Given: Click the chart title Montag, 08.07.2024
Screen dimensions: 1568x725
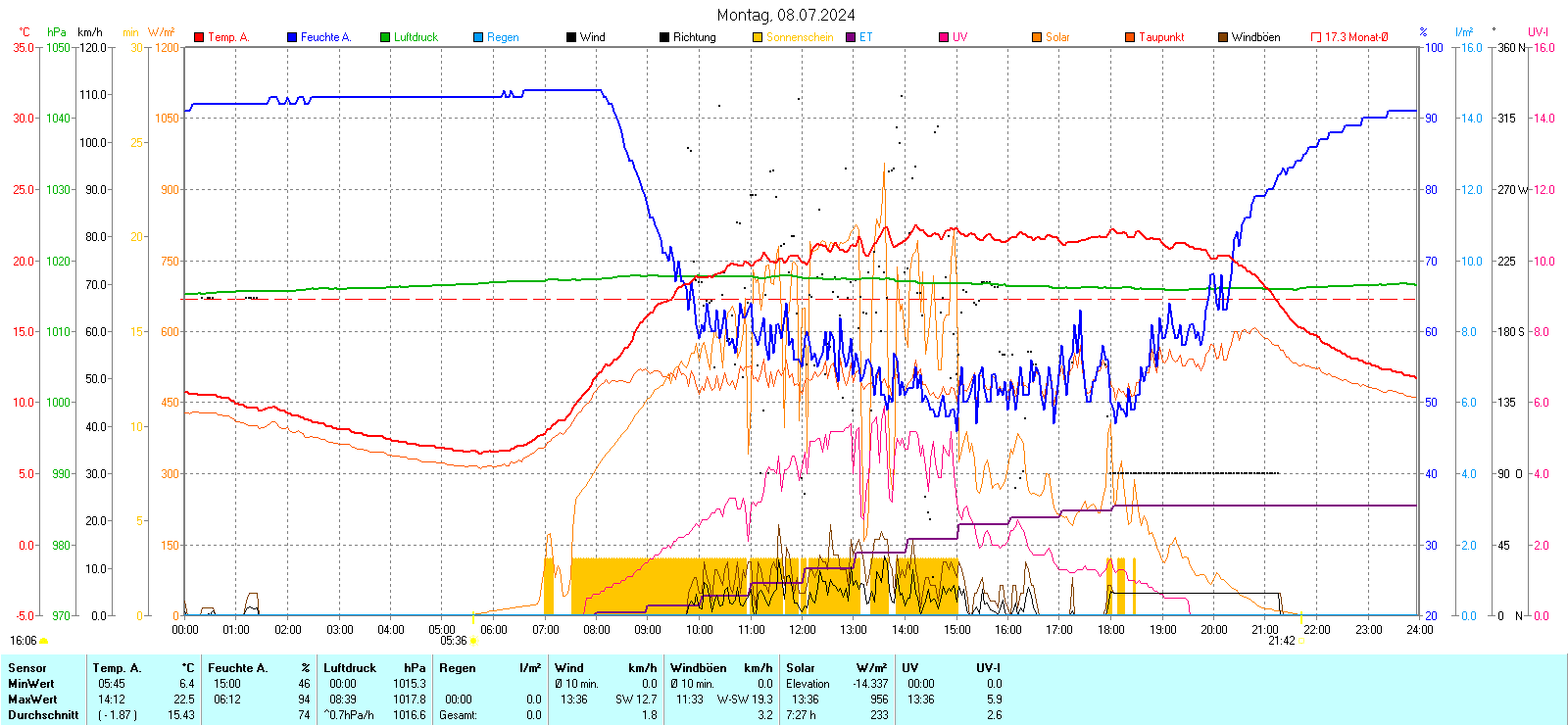Looking at the screenshot, I should tap(785, 15).
